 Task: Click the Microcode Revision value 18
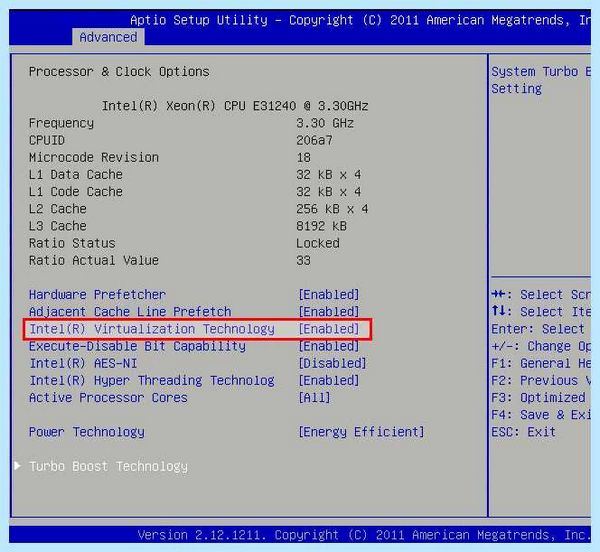(x=303, y=158)
